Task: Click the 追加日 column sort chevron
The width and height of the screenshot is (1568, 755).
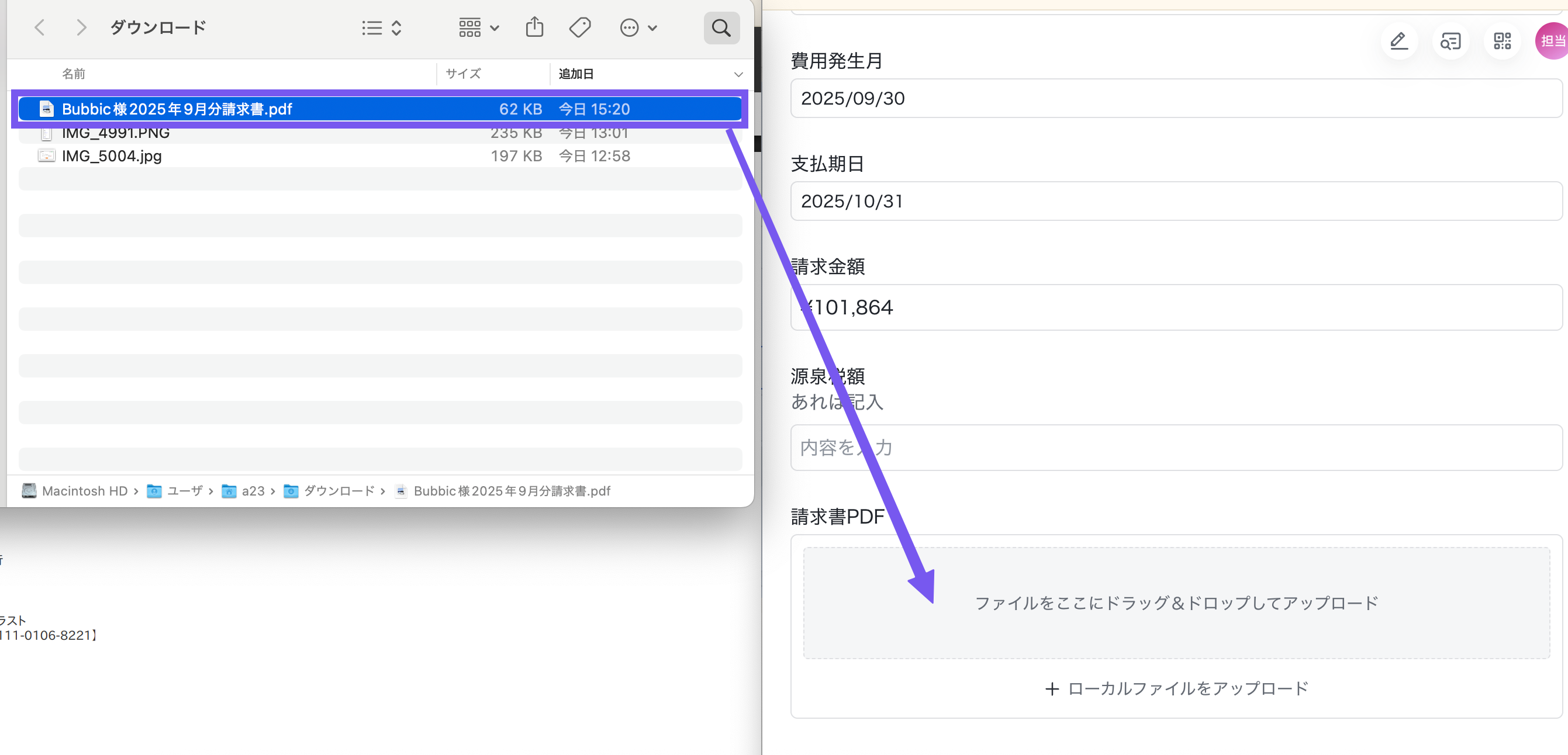Action: (x=738, y=74)
